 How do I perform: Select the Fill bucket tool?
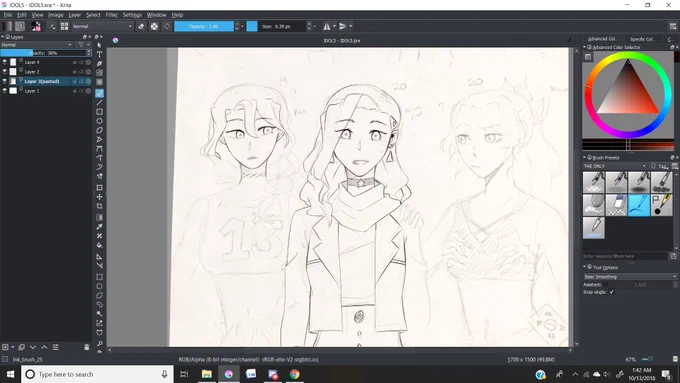(x=99, y=245)
